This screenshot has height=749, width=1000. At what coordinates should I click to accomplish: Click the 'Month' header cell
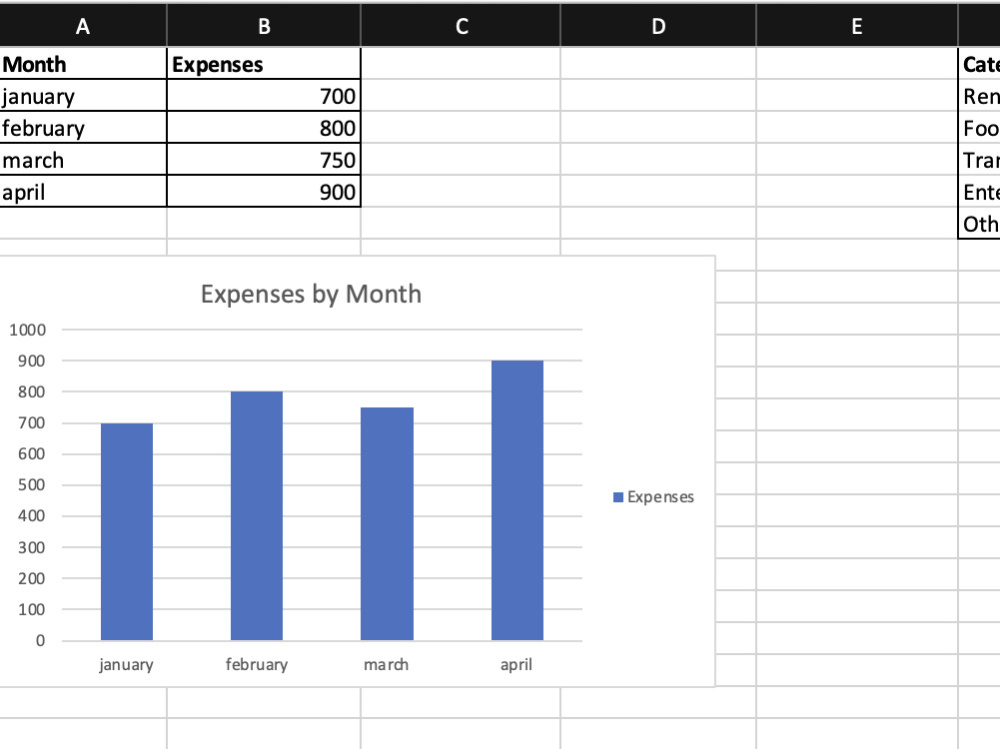pos(83,64)
